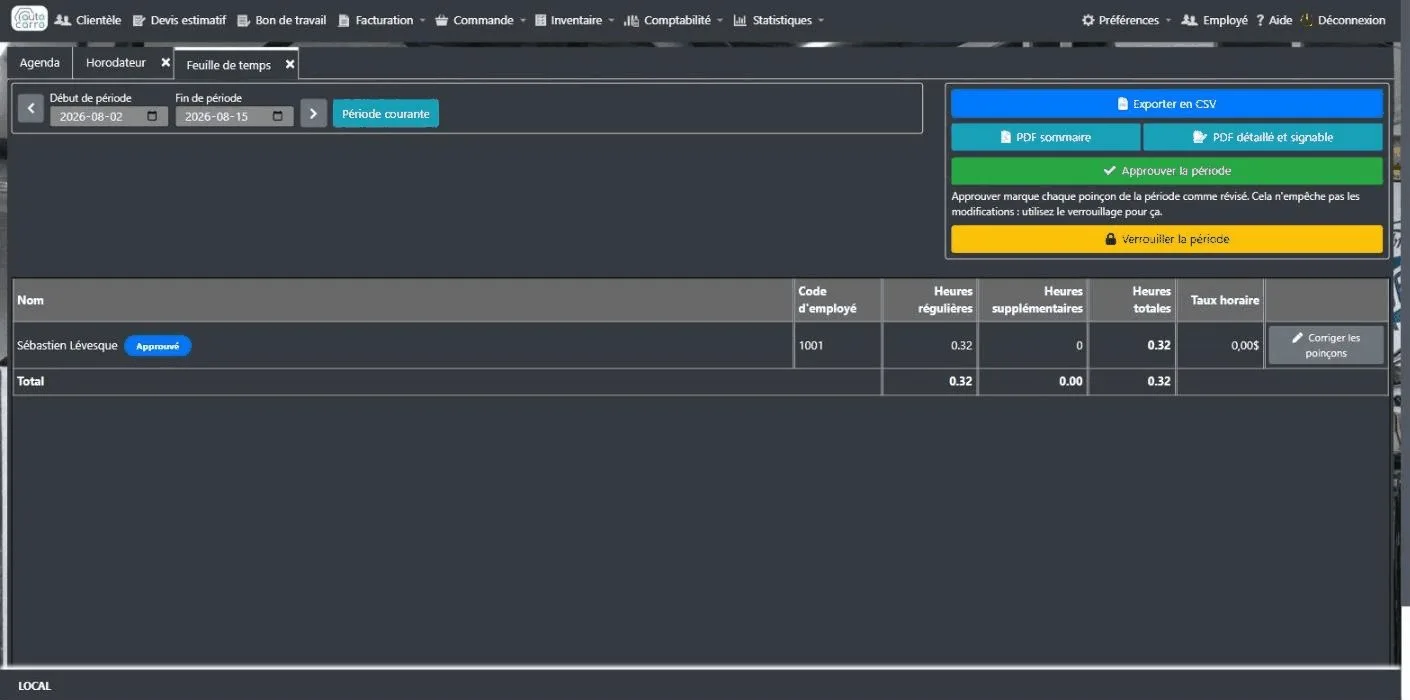
Task: Open the Clientèle menu item
Action: coord(87,20)
